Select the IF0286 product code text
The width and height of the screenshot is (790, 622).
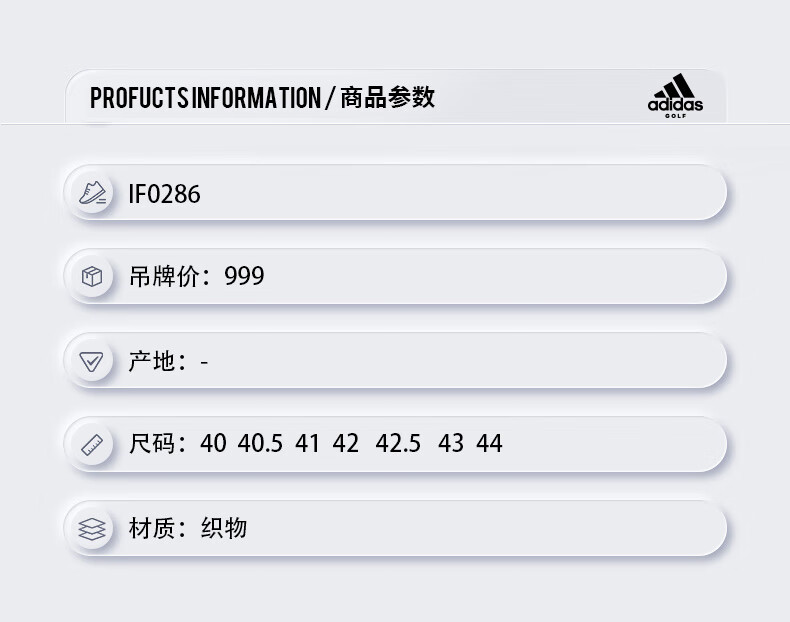[x=164, y=194]
